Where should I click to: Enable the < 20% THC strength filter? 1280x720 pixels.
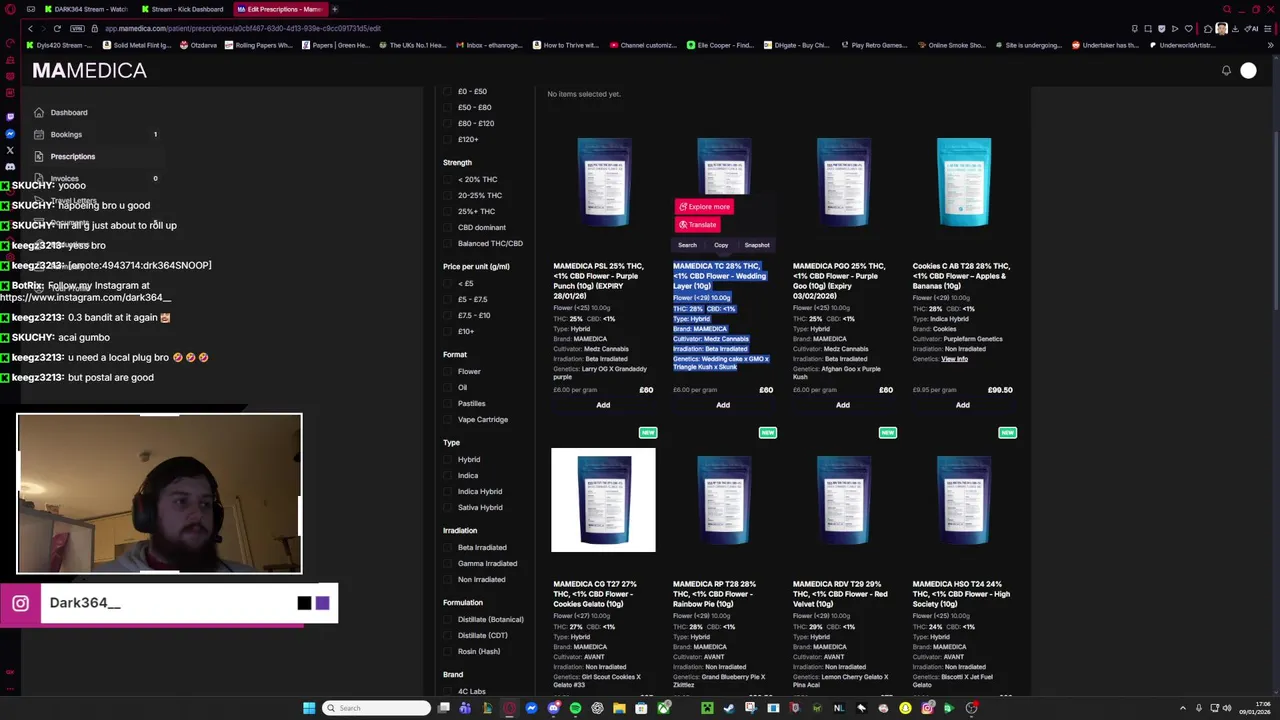tap(449, 179)
